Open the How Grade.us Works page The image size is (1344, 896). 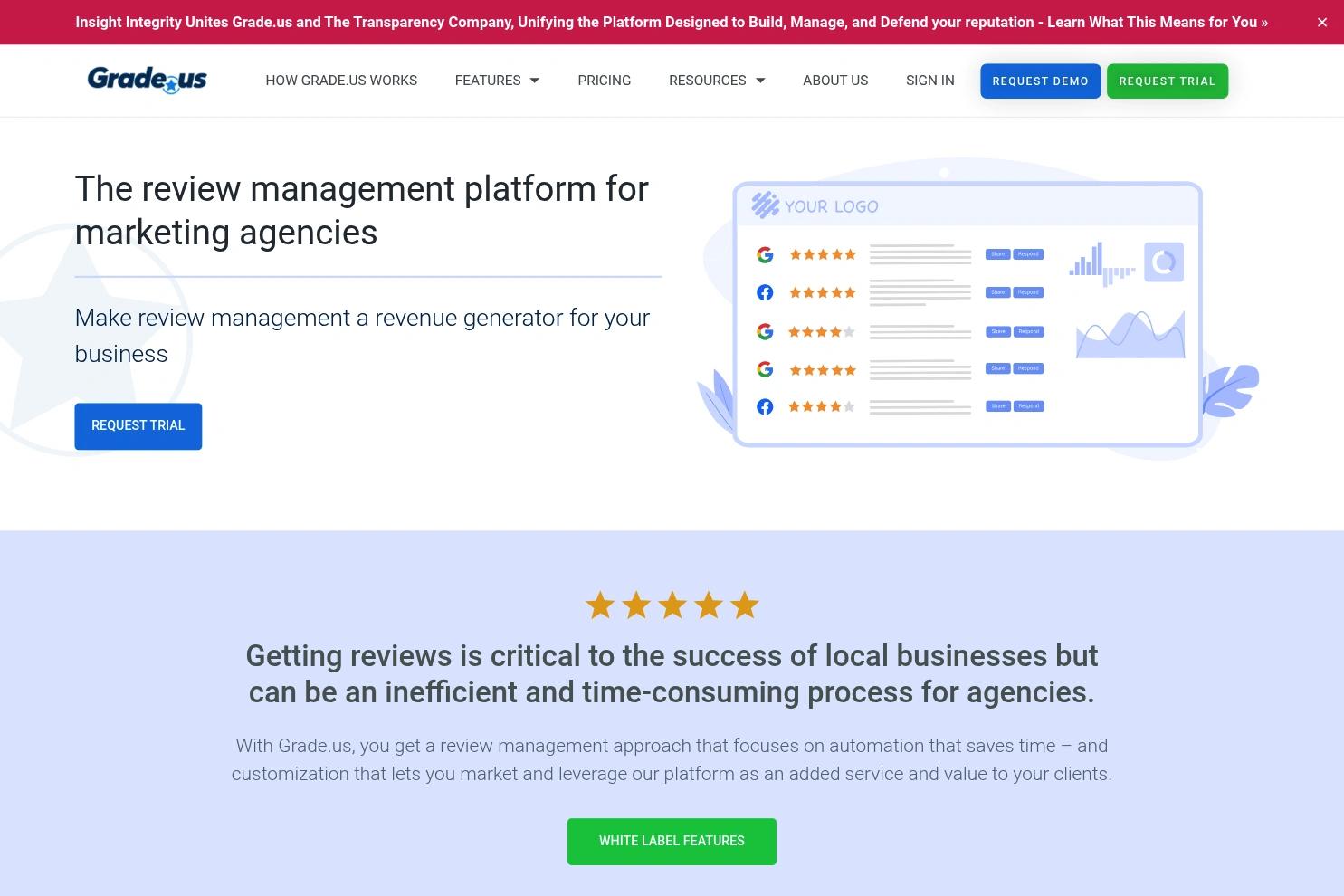(341, 81)
